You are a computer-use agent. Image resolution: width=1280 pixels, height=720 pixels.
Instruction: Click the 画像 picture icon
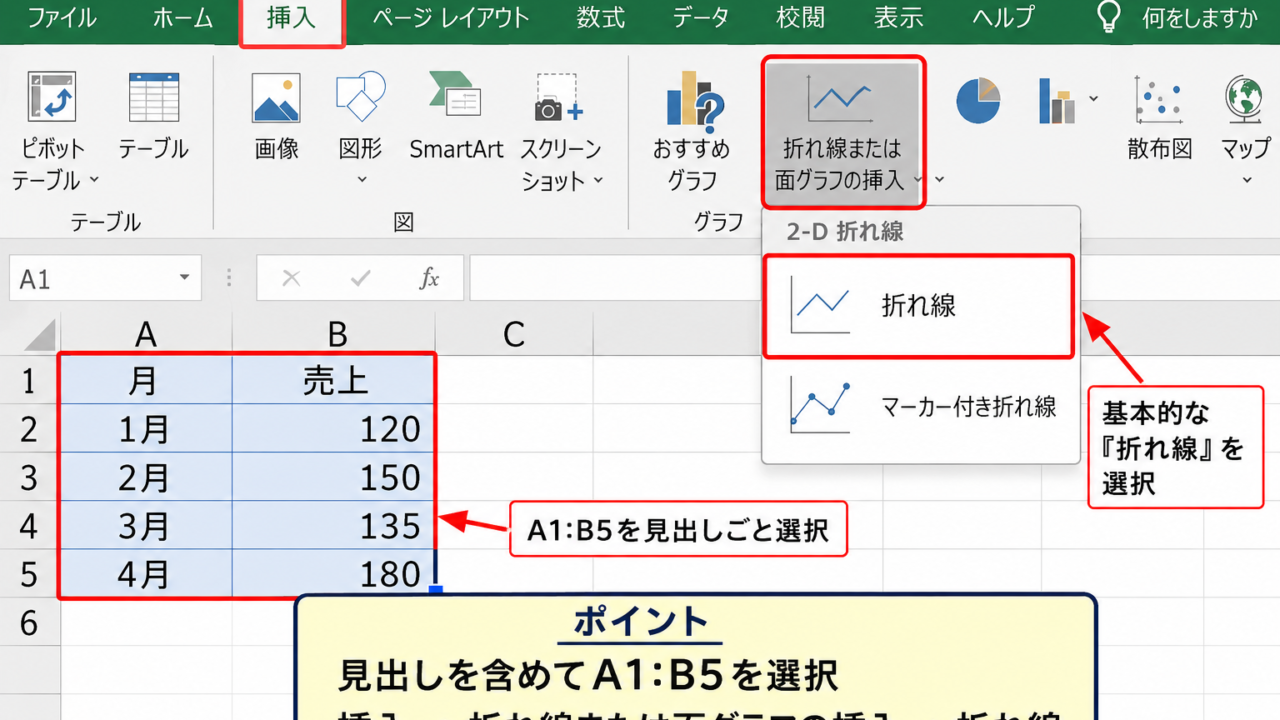(277, 98)
